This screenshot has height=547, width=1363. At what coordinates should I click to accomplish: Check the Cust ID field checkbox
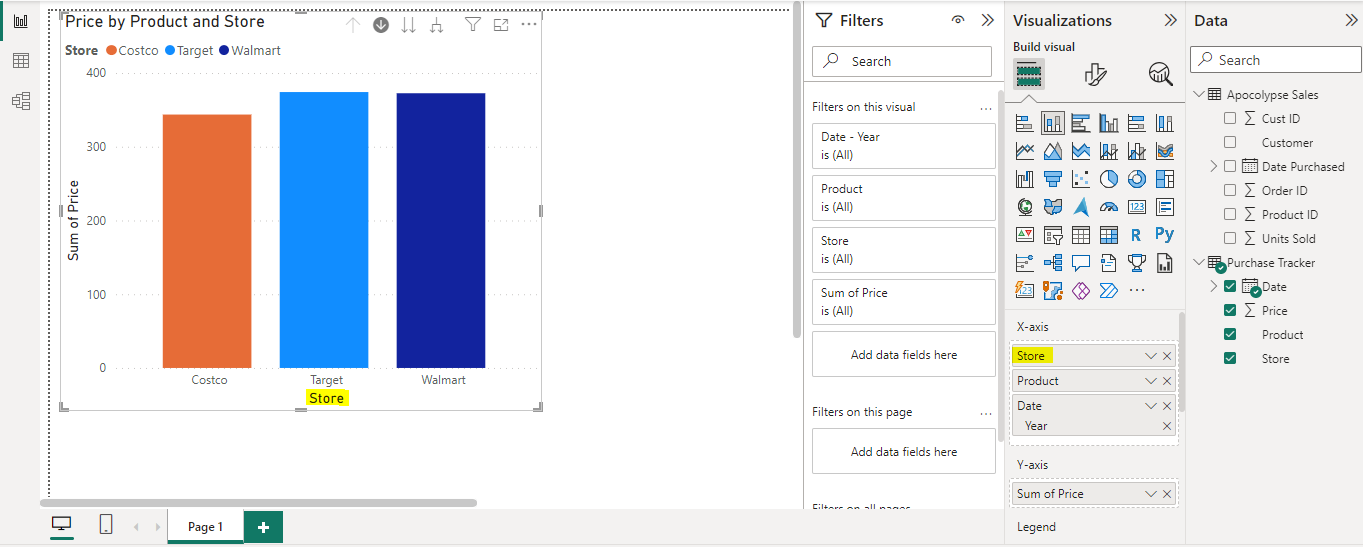click(1230, 118)
